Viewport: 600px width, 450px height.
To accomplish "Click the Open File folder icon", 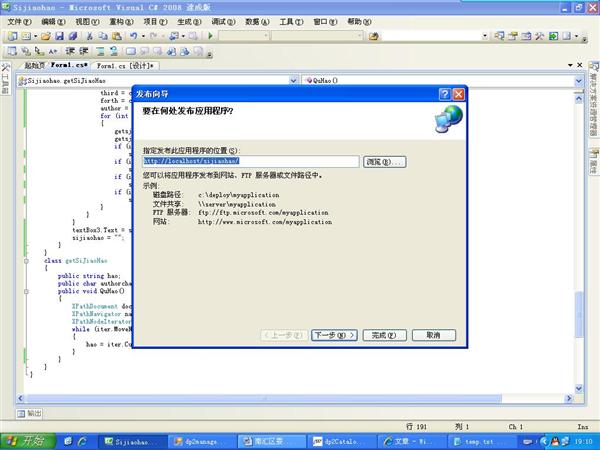I will point(46,36).
